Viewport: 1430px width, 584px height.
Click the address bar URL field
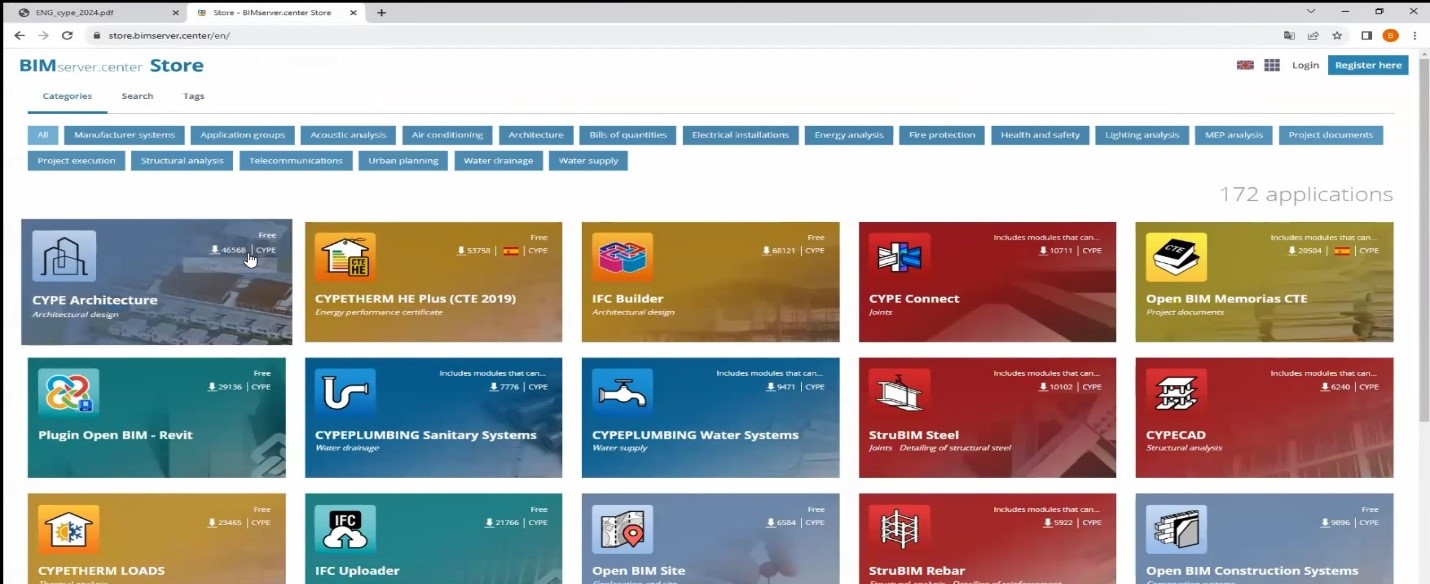(x=680, y=35)
